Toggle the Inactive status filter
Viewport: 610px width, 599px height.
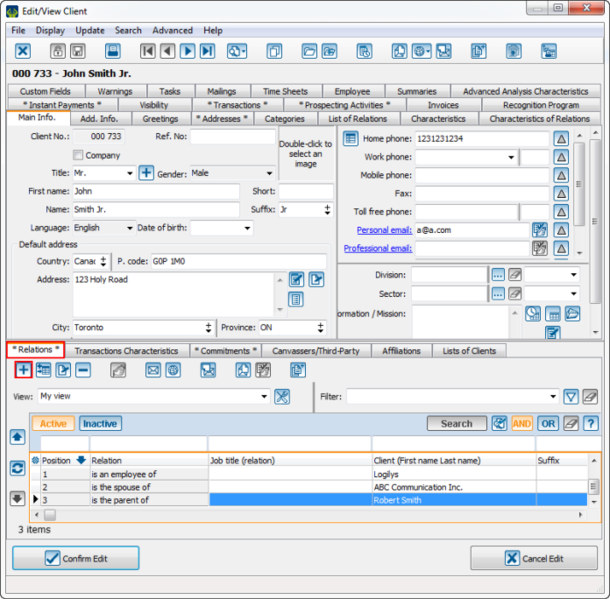click(x=100, y=423)
